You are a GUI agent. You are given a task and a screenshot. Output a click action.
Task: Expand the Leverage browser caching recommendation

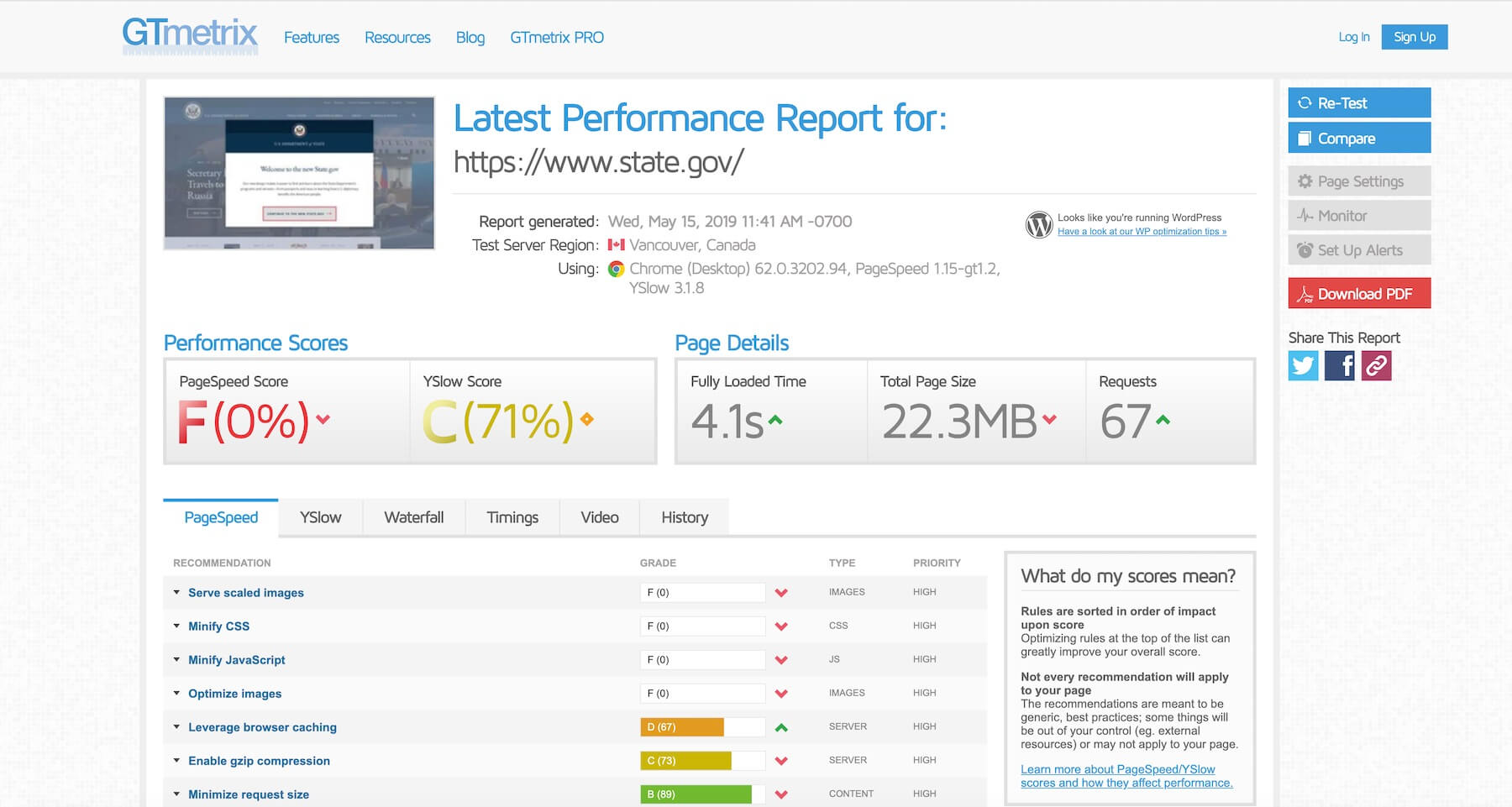(x=262, y=727)
